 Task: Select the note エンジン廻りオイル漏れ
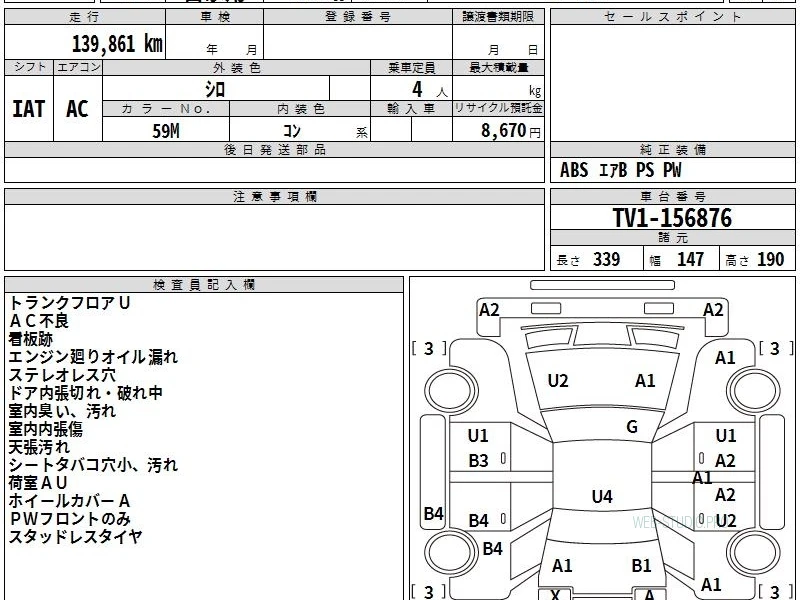coord(93,357)
